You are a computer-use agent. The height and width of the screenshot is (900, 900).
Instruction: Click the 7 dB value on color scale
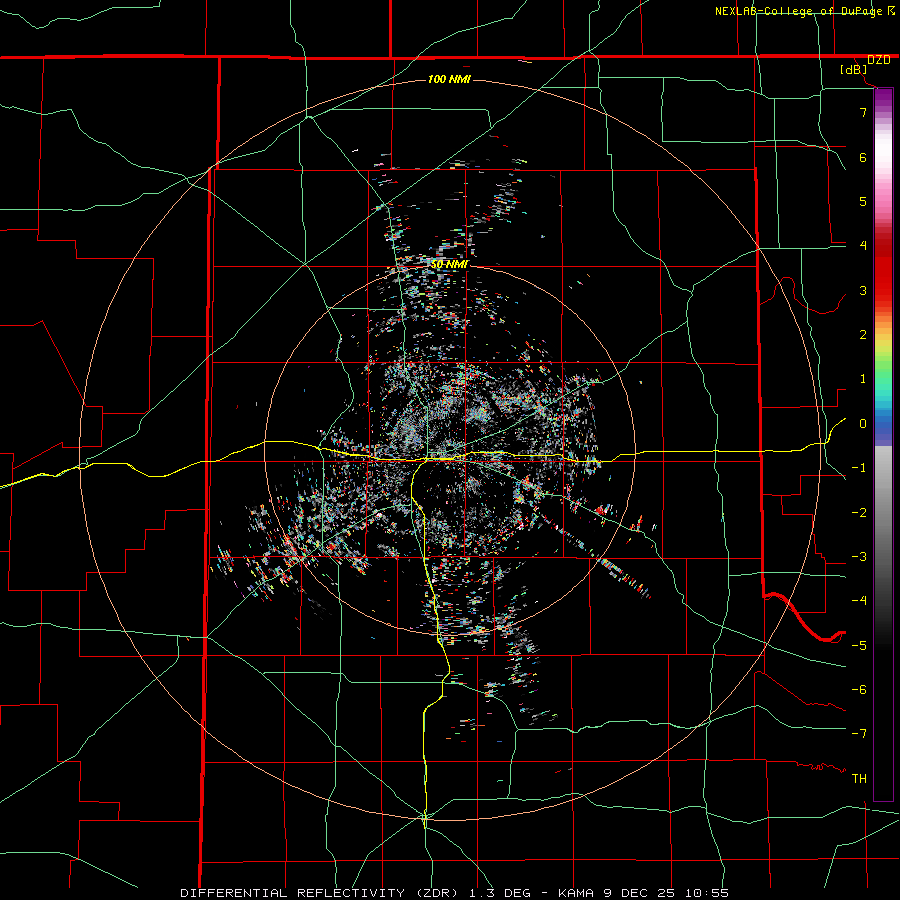click(x=863, y=112)
